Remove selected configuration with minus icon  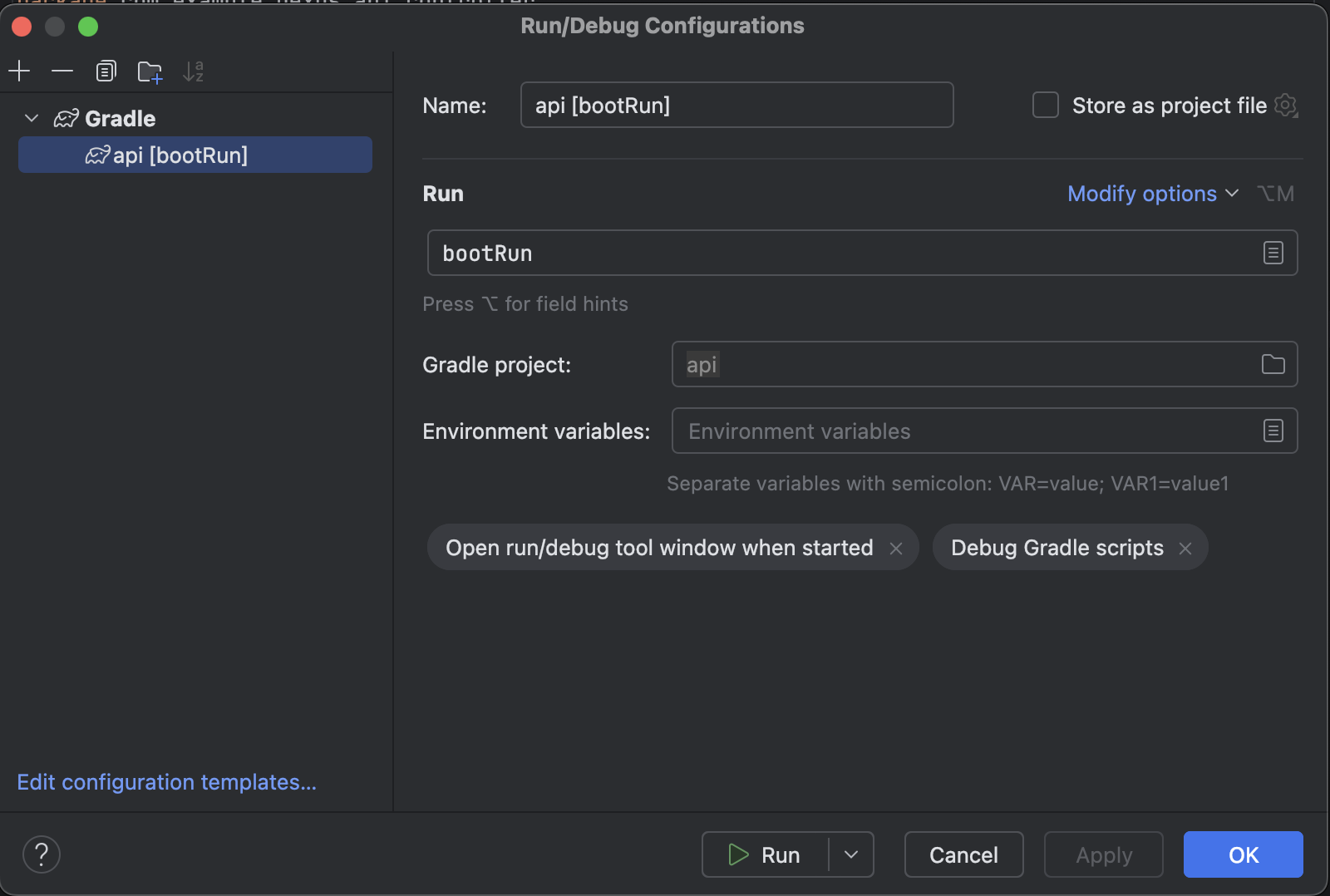click(62, 71)
